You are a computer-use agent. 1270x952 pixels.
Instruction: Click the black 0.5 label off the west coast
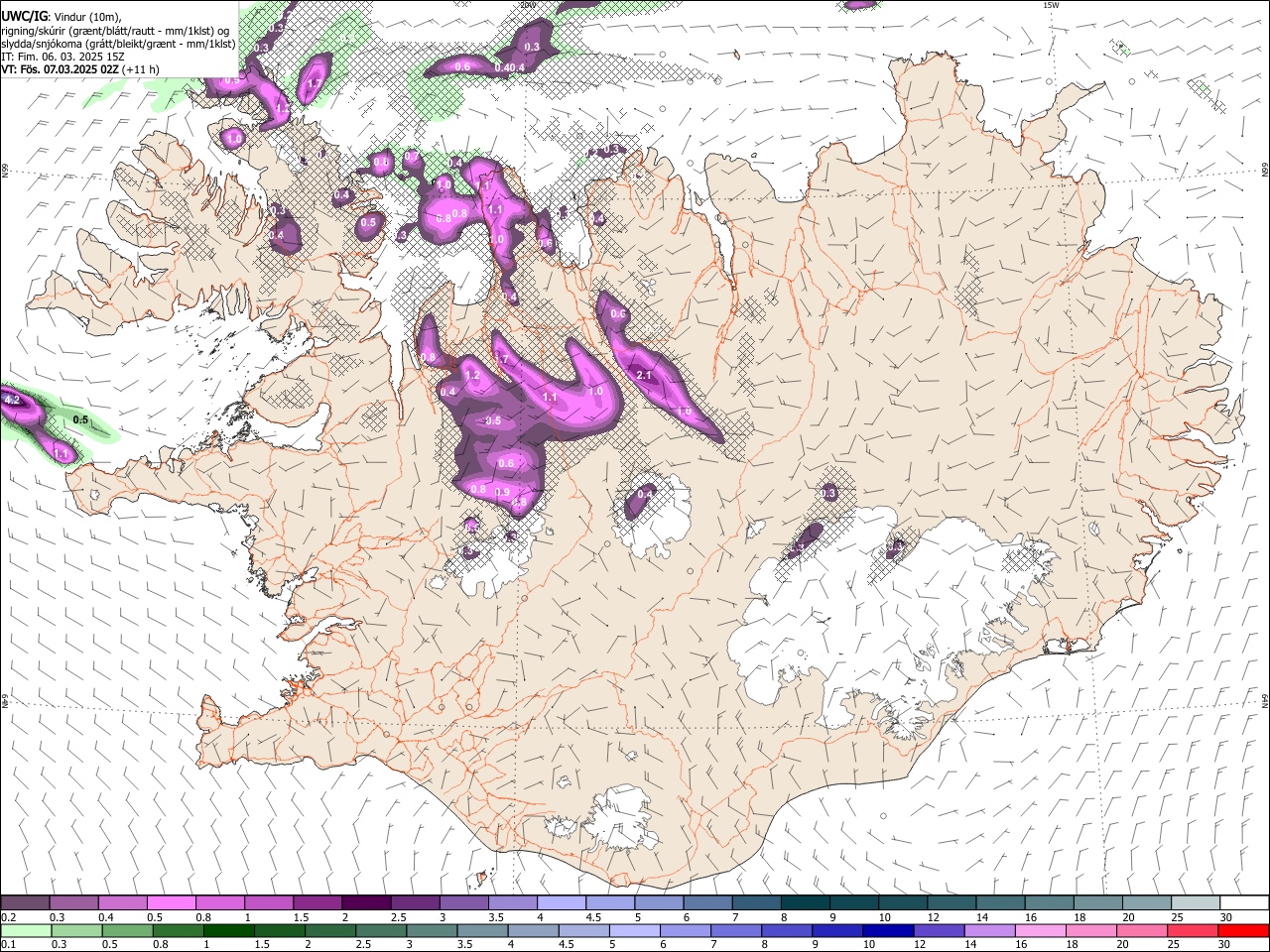coord(81,420)
